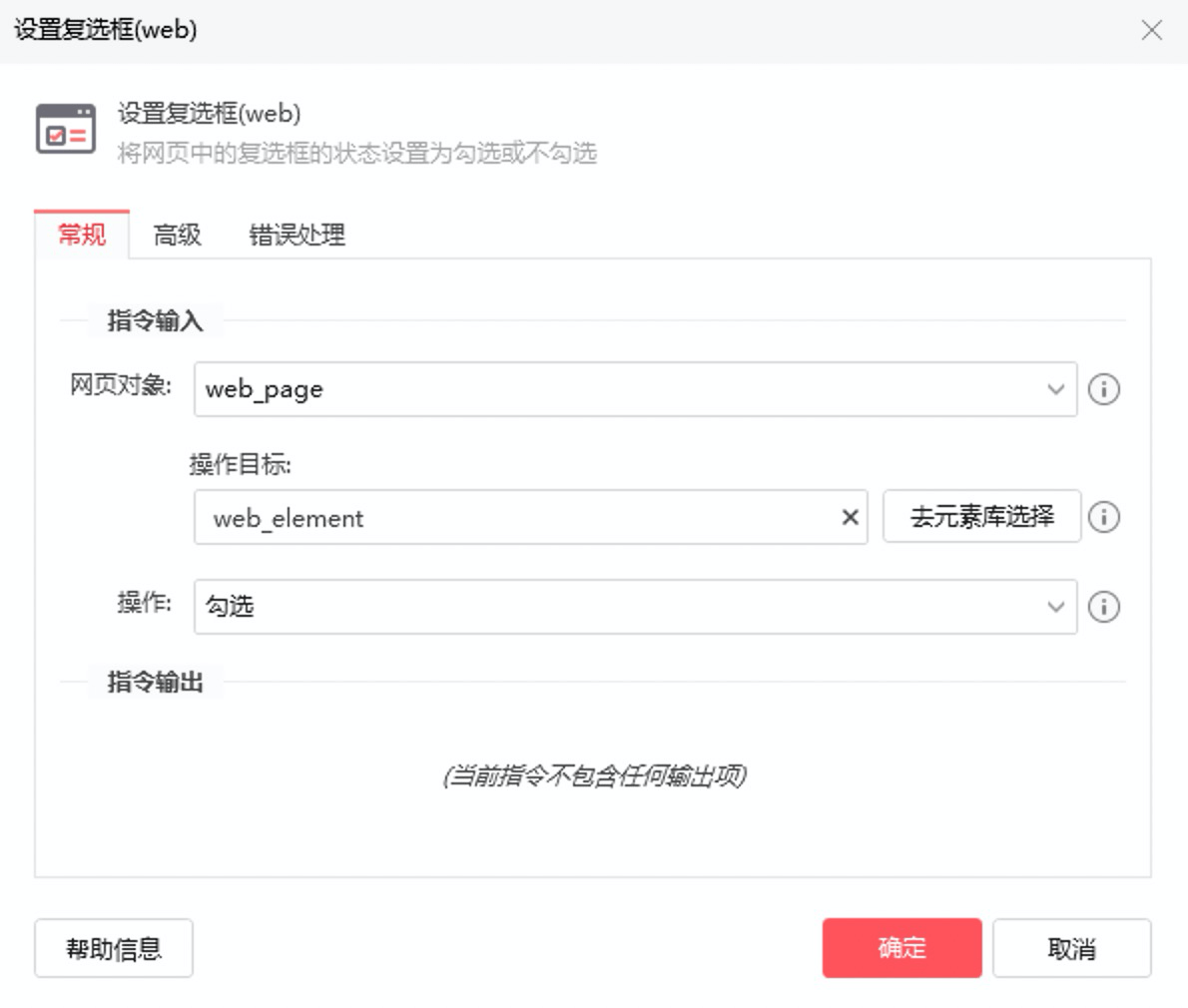Viewport: 1188px width, 1008px height.
Task: Confirm with the 确定 button
Action: 901,948
